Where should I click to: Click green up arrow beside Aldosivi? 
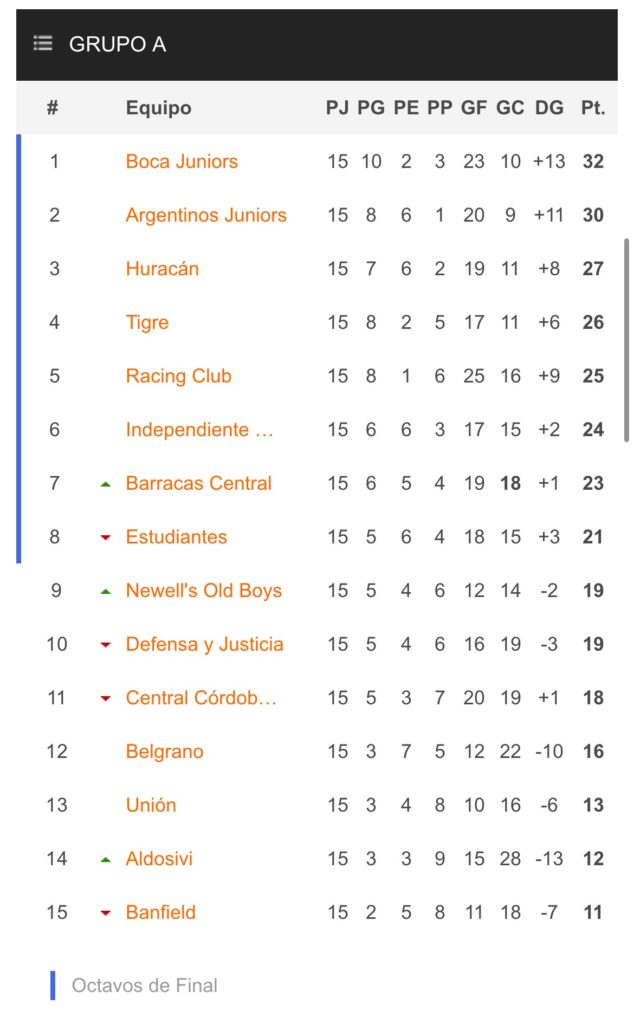[105, 860]
